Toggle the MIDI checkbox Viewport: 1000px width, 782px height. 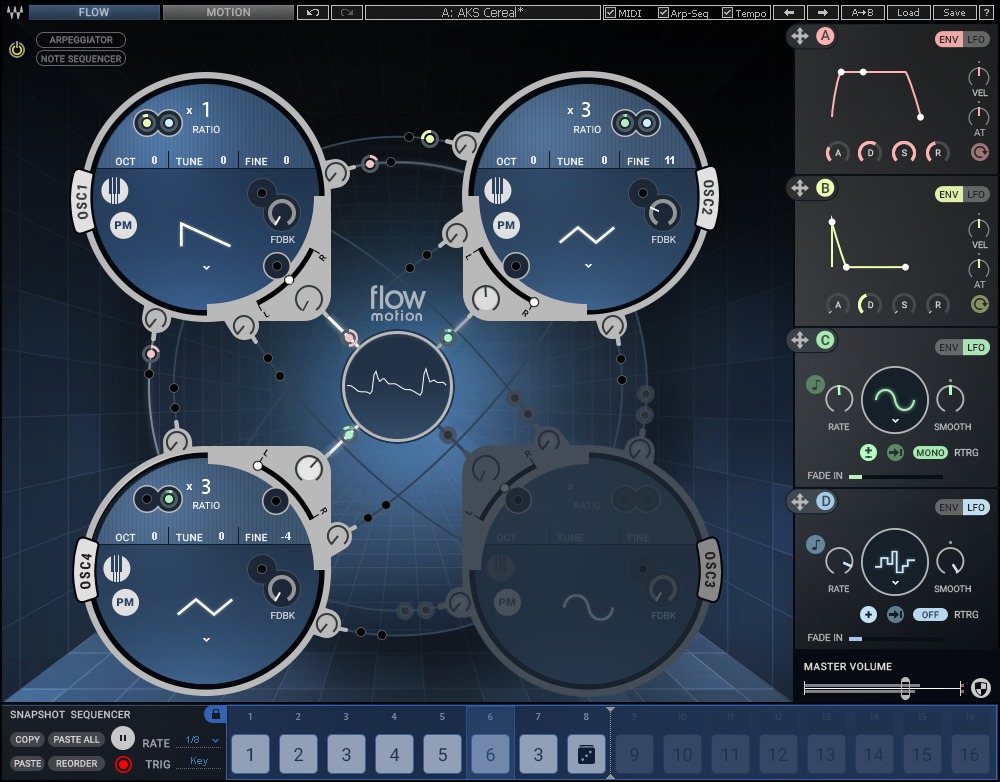tap(610, 12)
